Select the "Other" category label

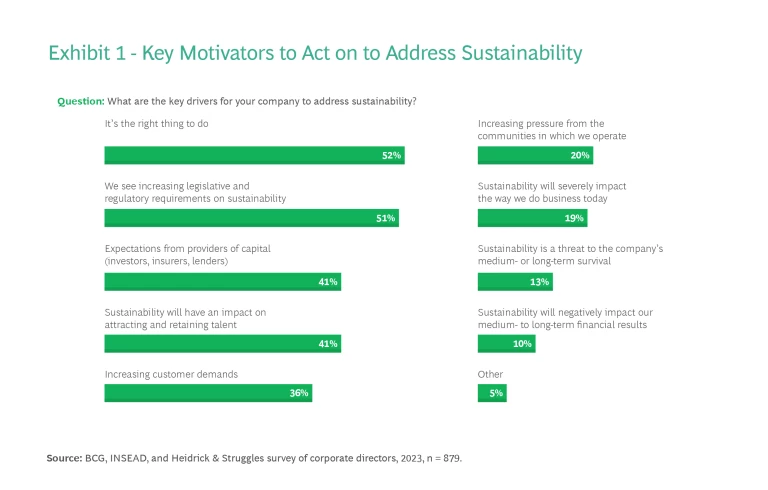tap(490, 374)
